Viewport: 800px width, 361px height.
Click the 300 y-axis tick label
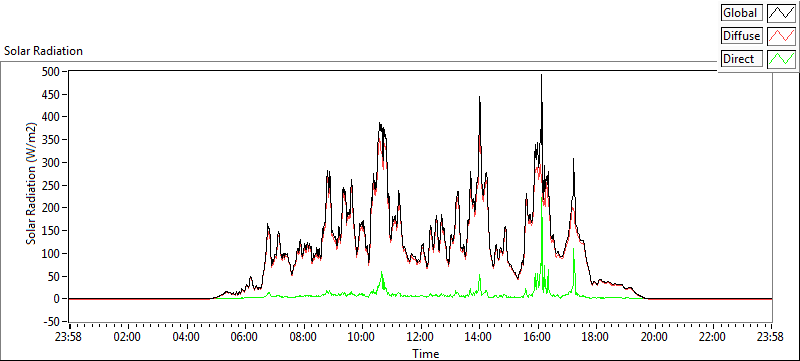(x=52, y=163)
